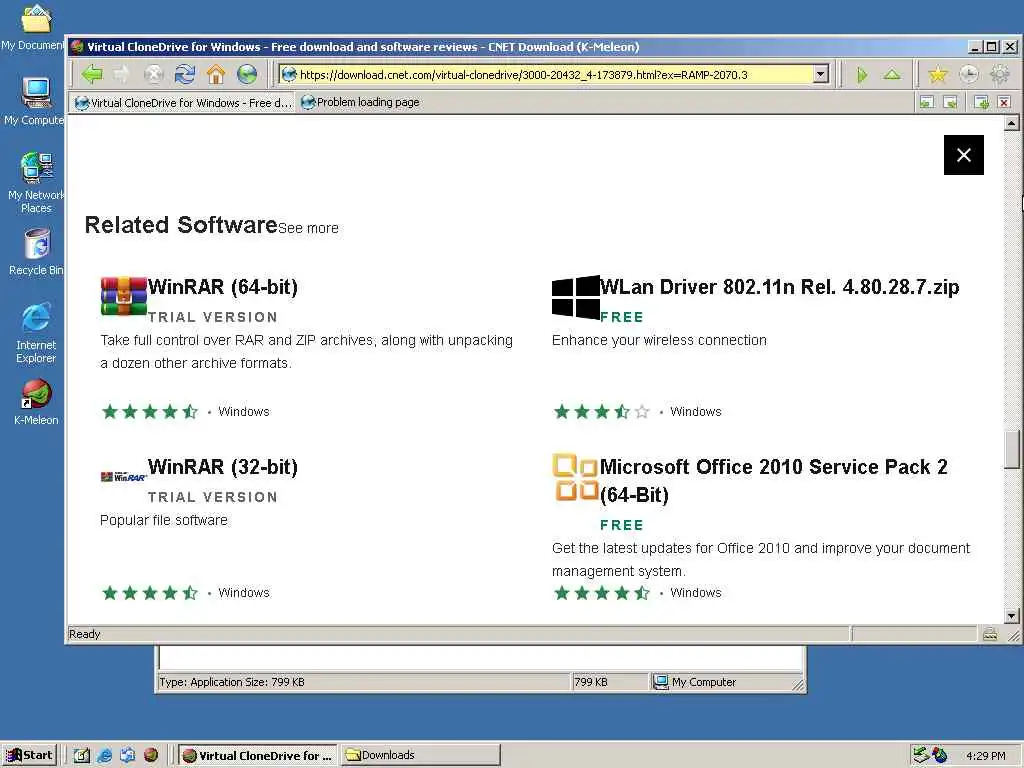Viewport: 1024px width, 768px height.
Task: Select Virtual CloneDrive taskbar button
Action: pos(257,755)
